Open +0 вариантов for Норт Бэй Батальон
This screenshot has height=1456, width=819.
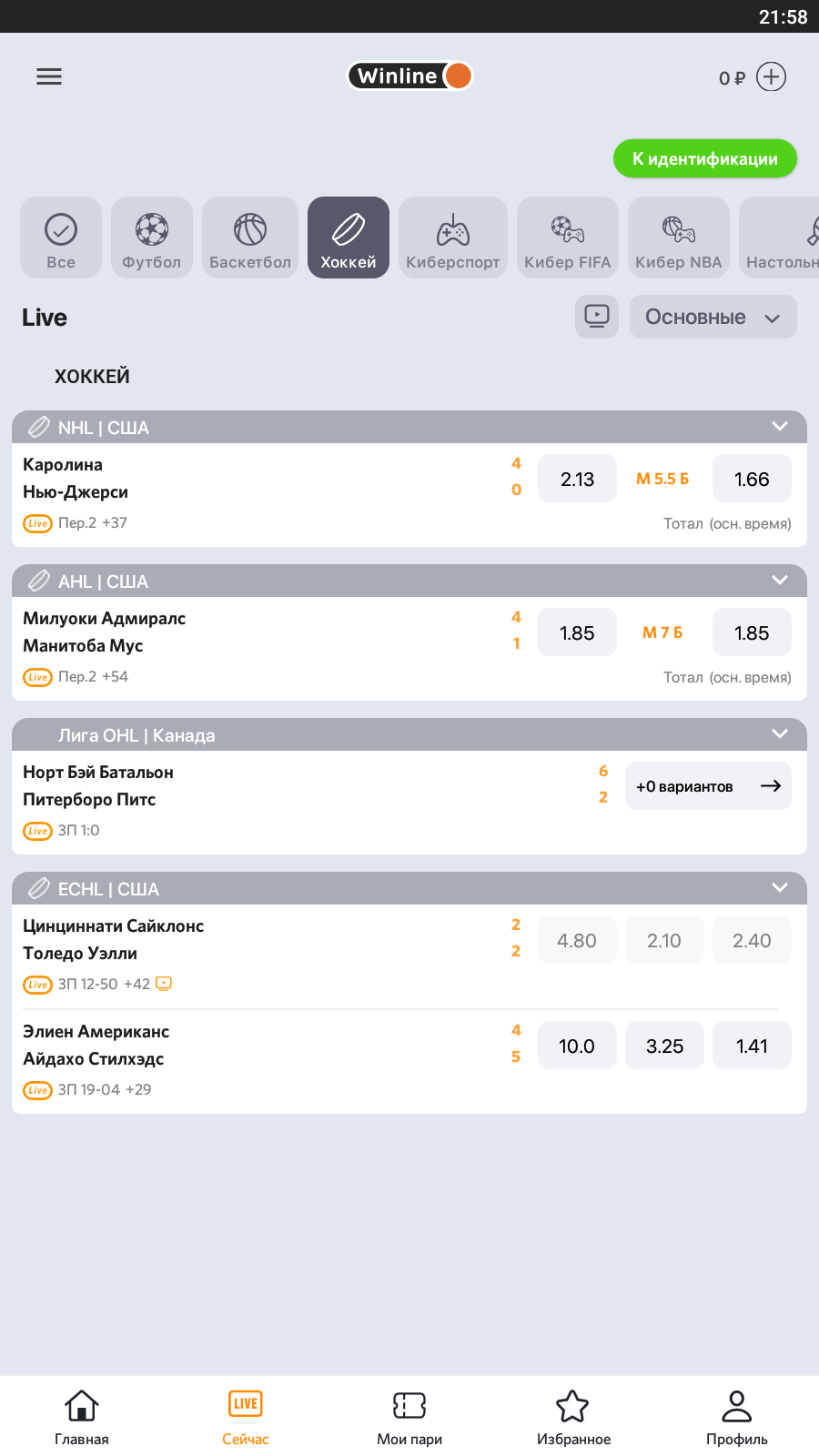pyautogui.click(x=708, y=786)
